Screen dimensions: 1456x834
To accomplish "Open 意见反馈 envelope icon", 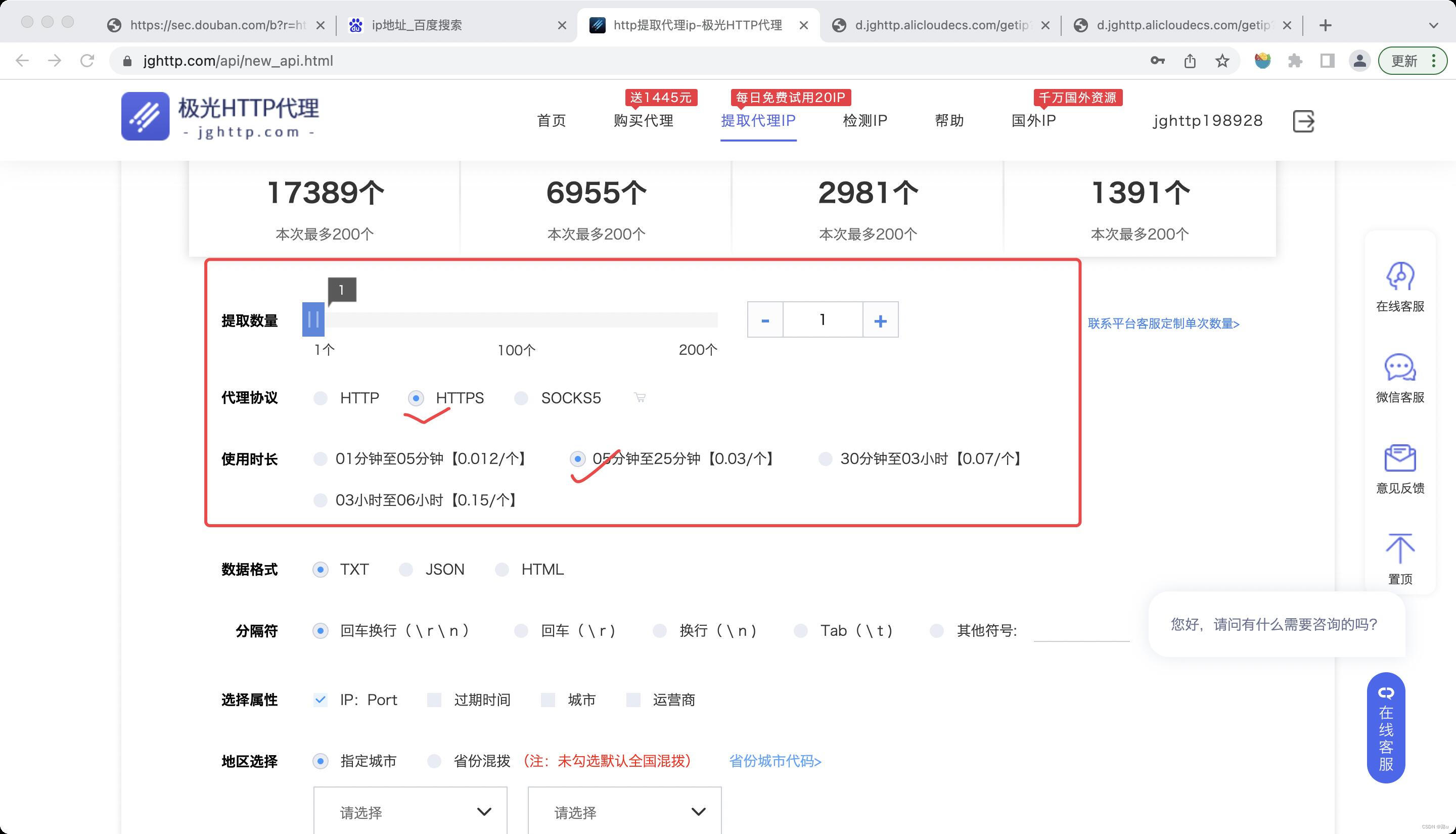I will pos(1400,457).
